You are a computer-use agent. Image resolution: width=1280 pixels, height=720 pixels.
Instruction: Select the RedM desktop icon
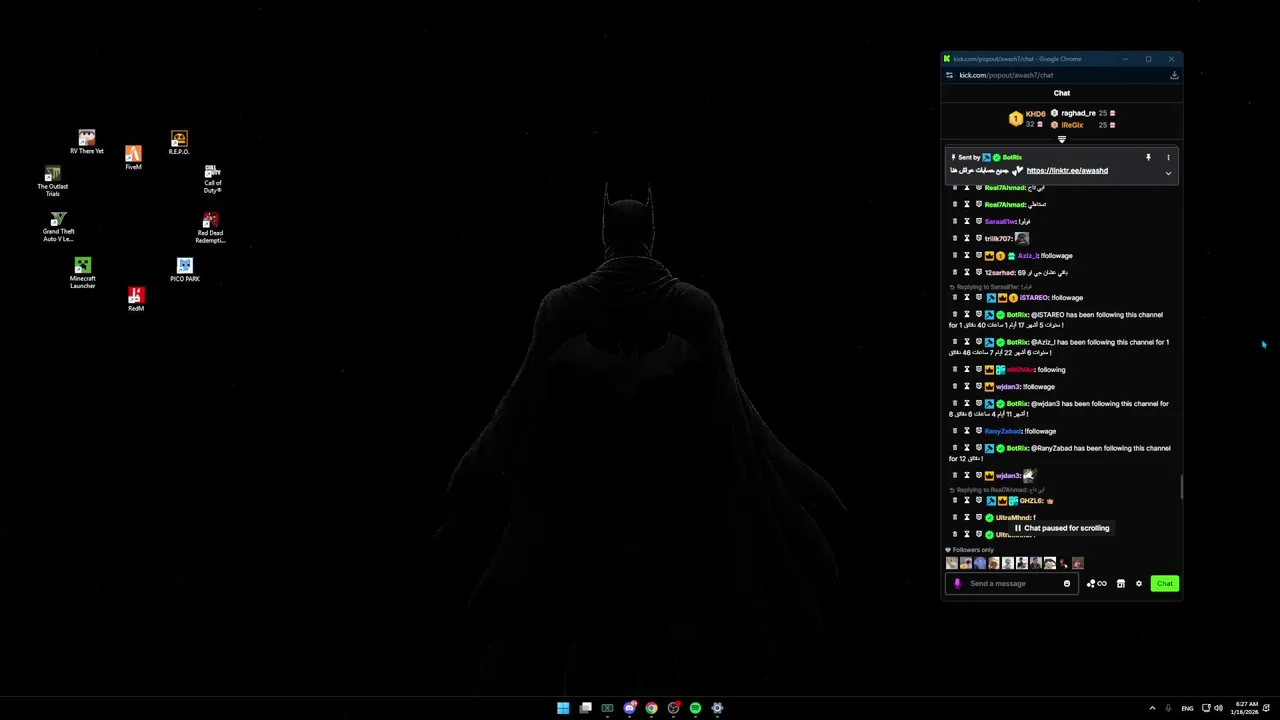[x=136, y=299]
